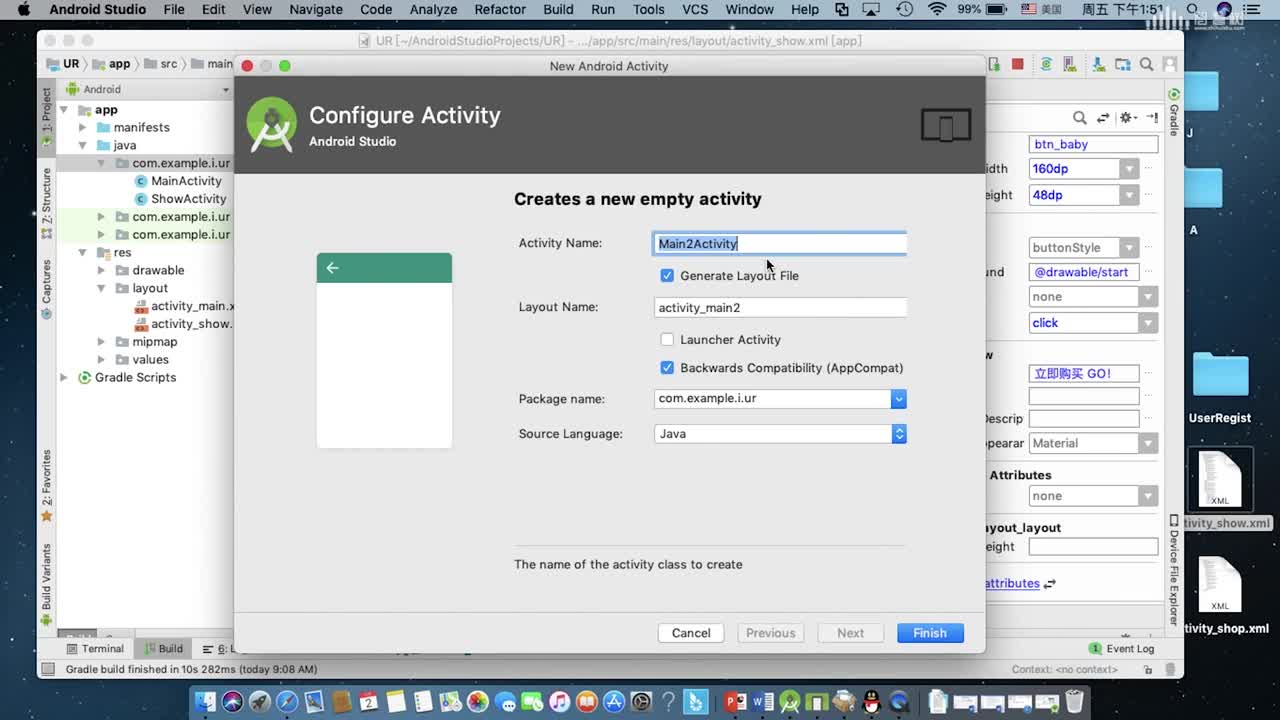Open the Package name dropdown
1280x720 pixels.
tap(899, 399)
